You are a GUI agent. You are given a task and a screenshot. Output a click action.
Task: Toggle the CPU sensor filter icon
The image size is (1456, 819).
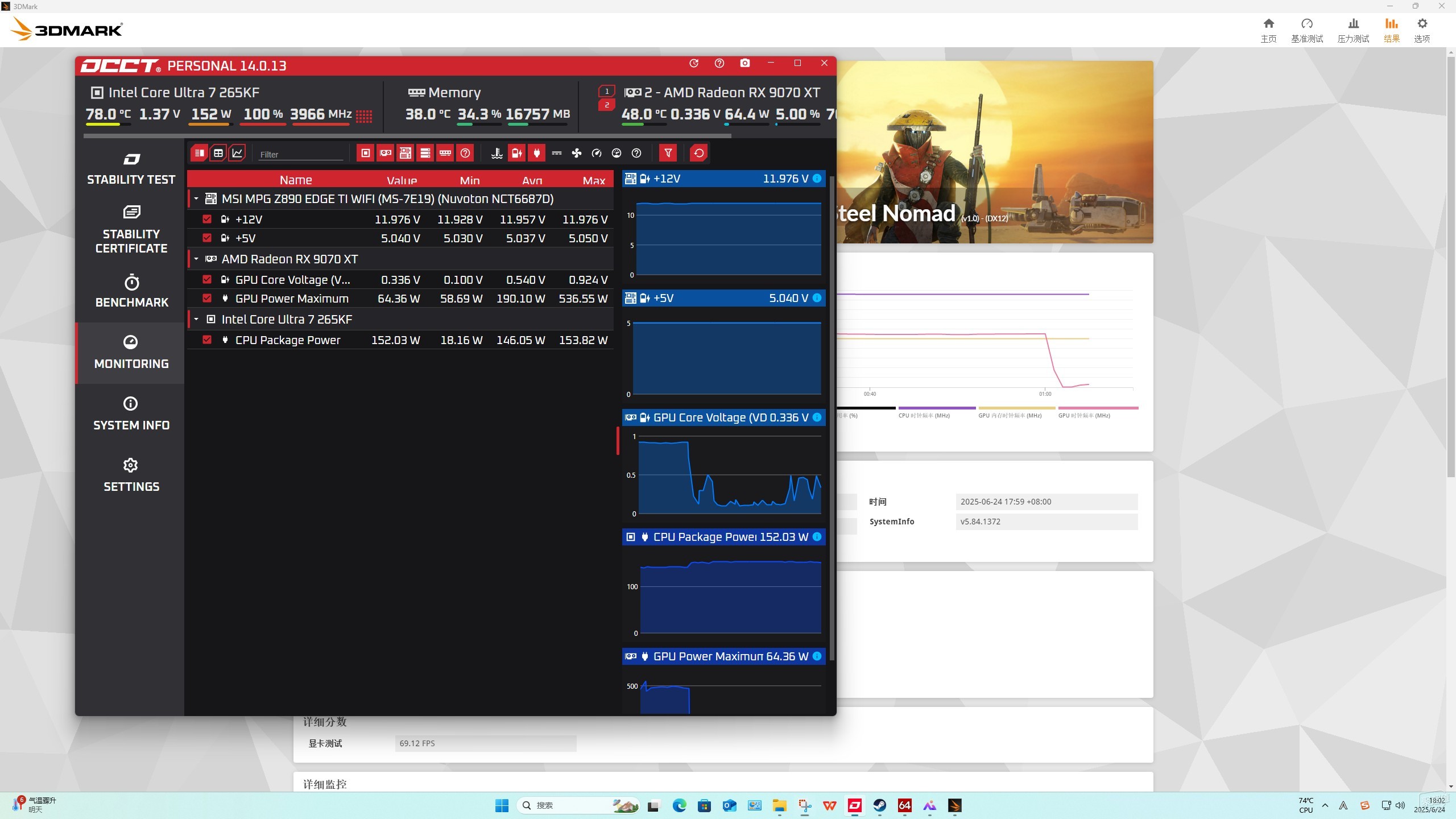(x=366, y=153)
